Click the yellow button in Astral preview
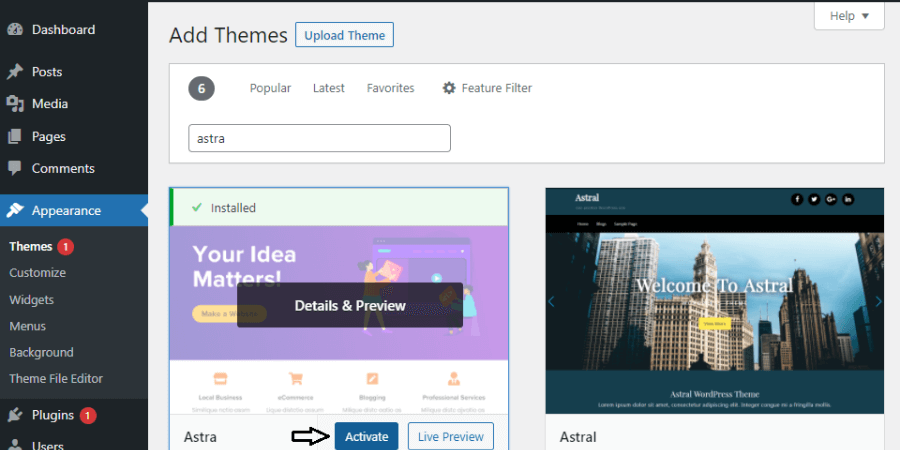900x450 pixels. click(715, 324)
